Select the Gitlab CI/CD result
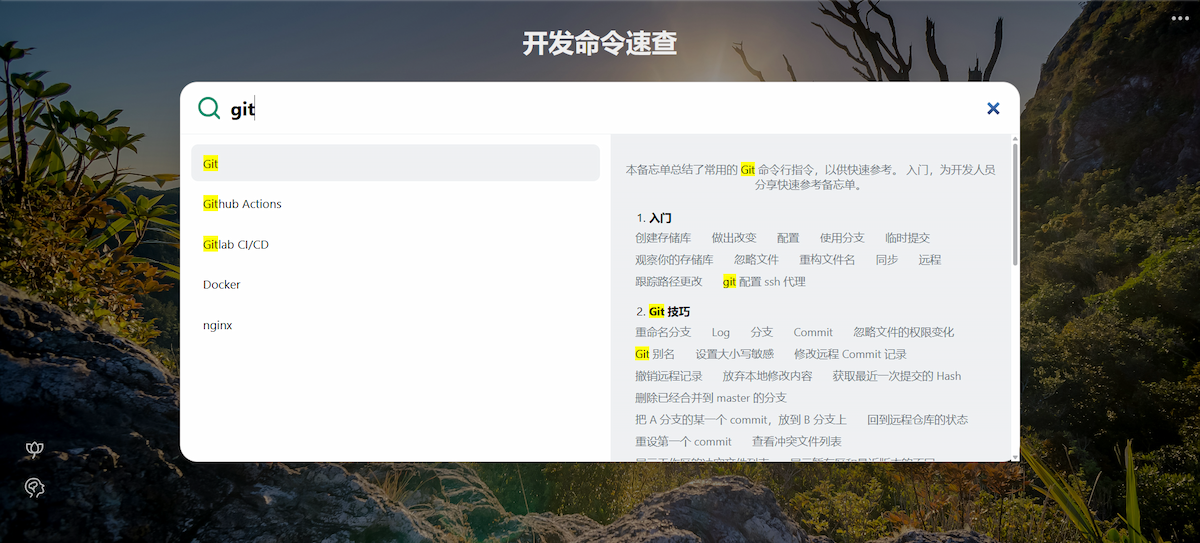 tap(395, 244)
